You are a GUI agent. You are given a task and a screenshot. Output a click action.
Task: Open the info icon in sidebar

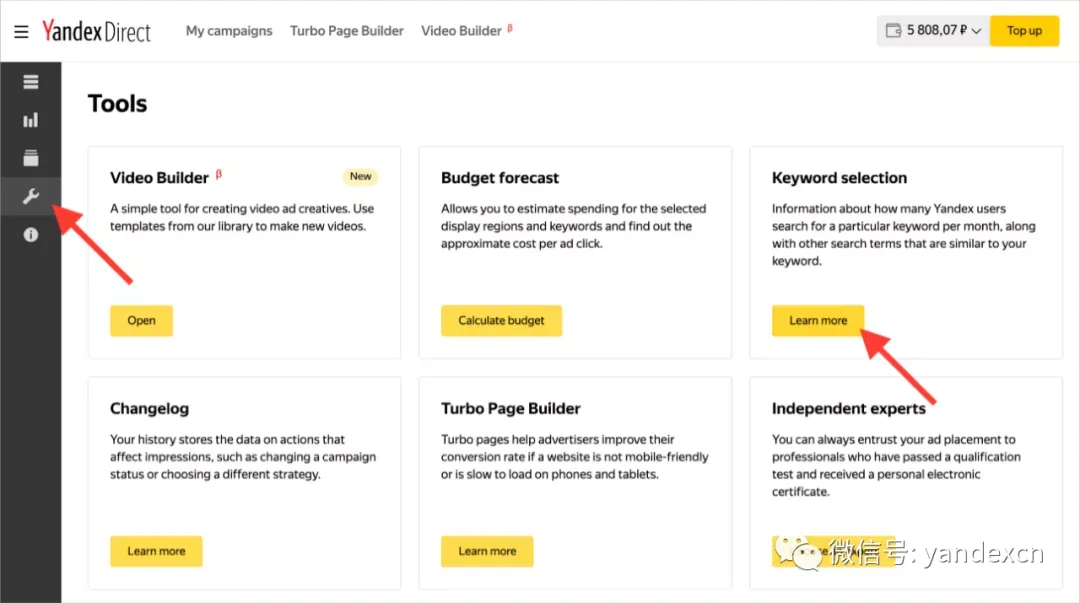[x=30, y=235]
